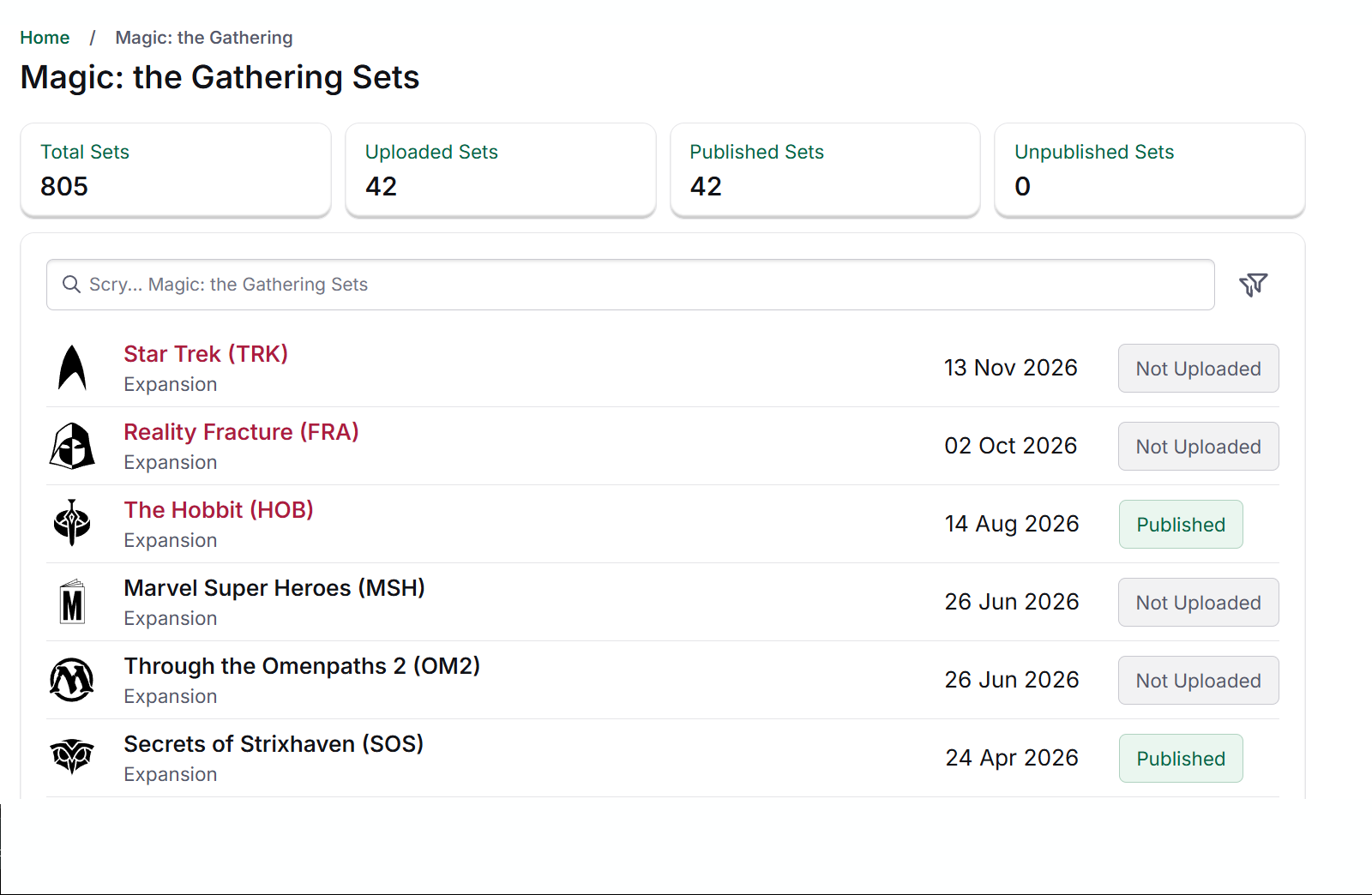Viewport: 1372px width, 895px height.
Task: Focus the Scry sets search field
Action: [630, 285]
